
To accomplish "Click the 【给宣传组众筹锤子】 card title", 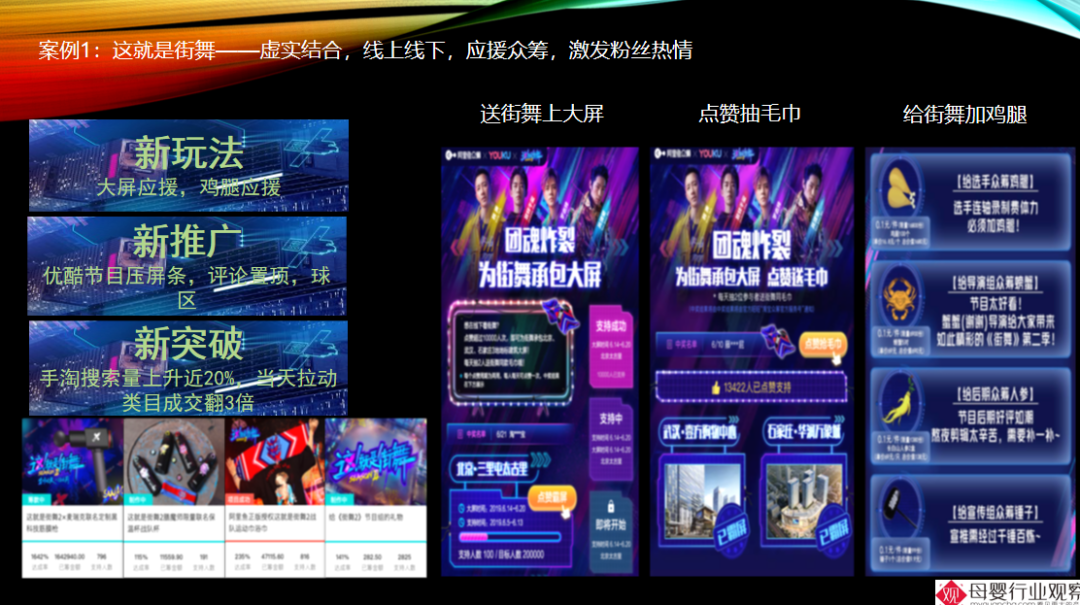I will pyautogui.click(x=996, y=513).
